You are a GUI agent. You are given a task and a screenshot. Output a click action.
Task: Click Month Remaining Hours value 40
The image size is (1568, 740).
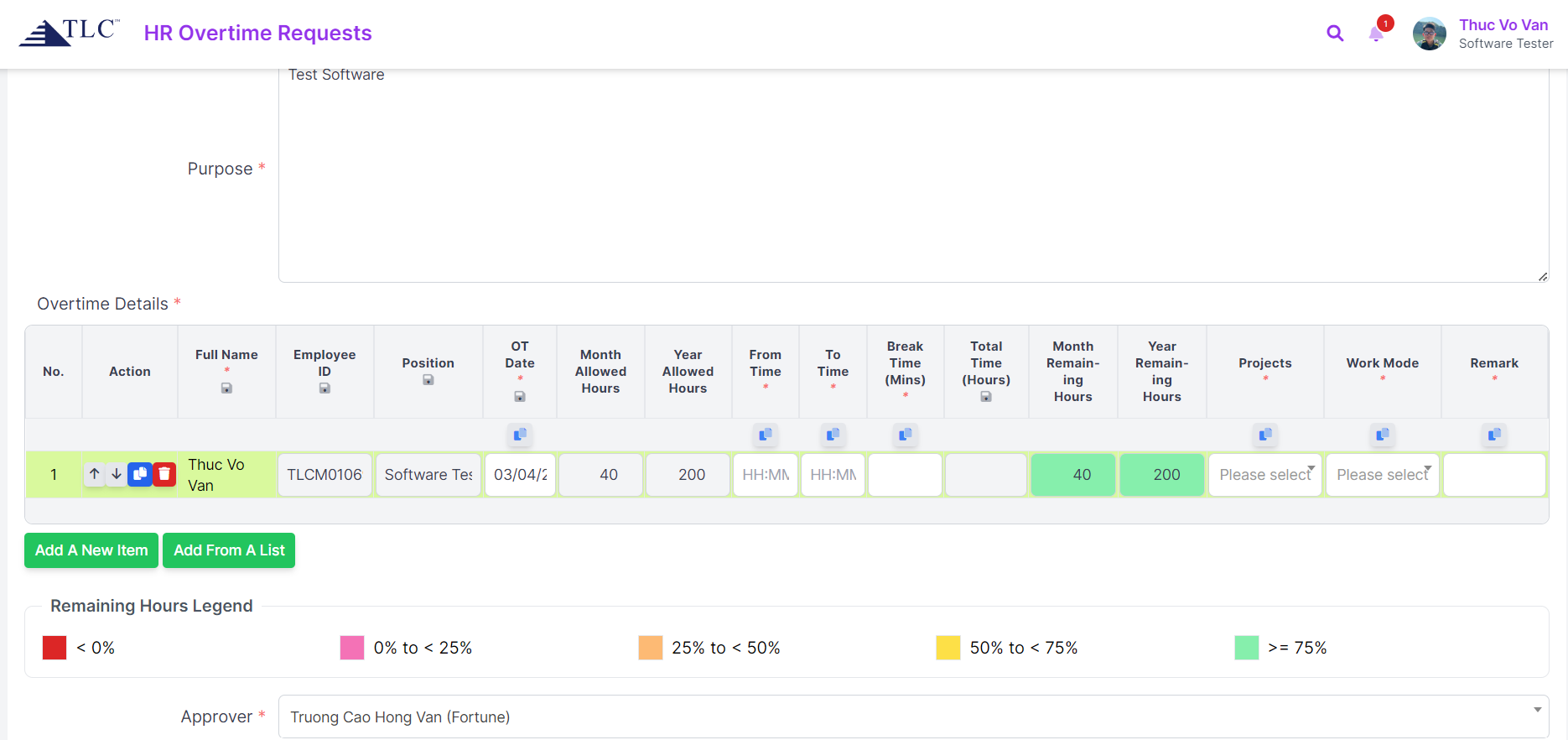[x=1073, y=475]
